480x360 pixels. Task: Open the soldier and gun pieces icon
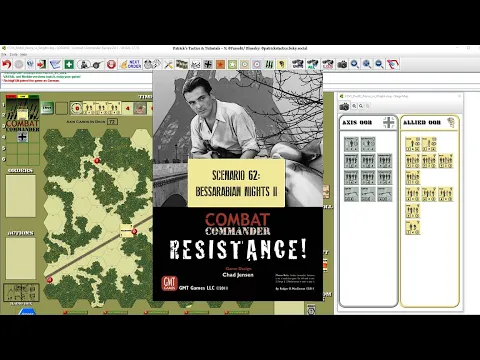pyautogui.click(x=90, y=64)
